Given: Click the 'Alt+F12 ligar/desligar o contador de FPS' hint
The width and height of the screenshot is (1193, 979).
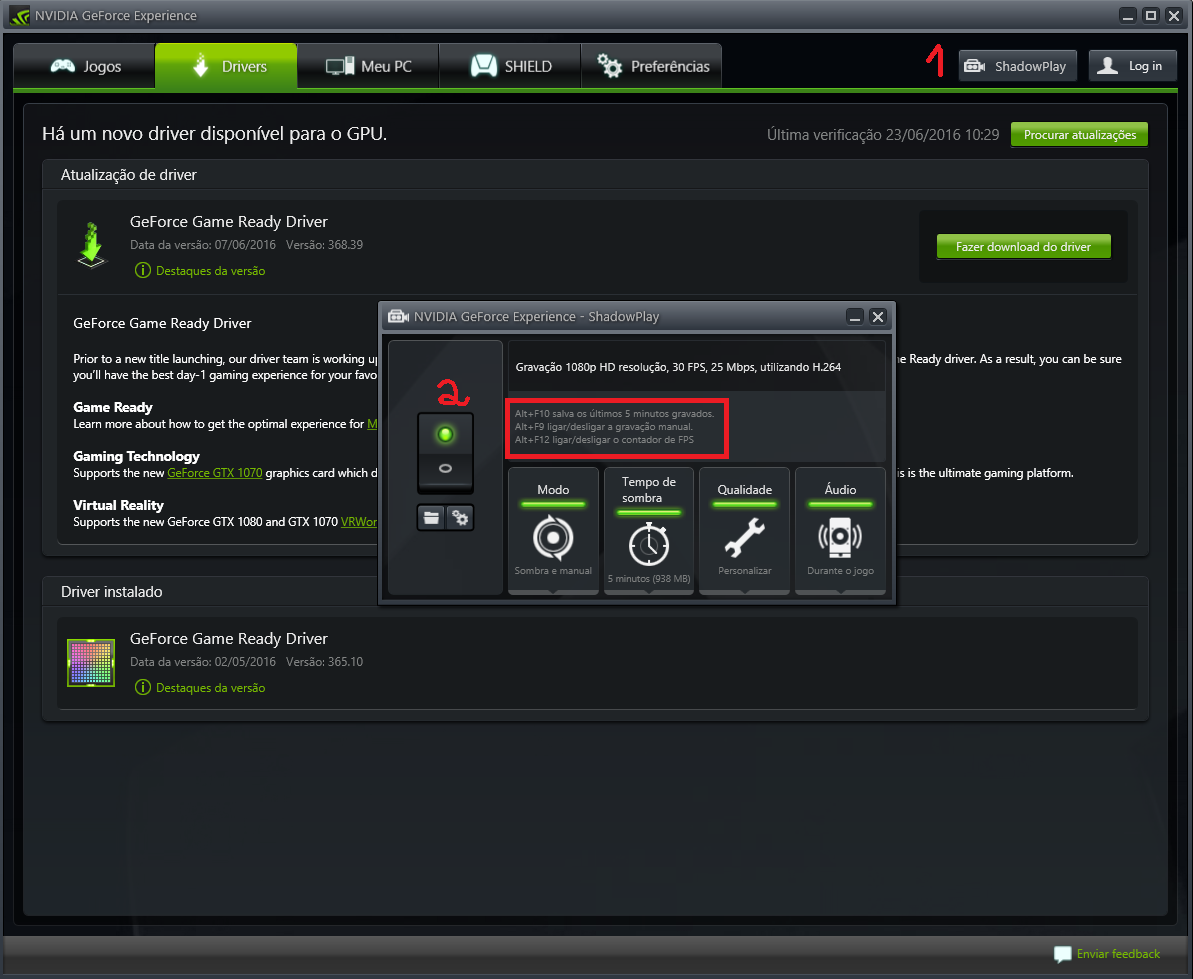Looking at the screenshot, I should tap(604, 440).
